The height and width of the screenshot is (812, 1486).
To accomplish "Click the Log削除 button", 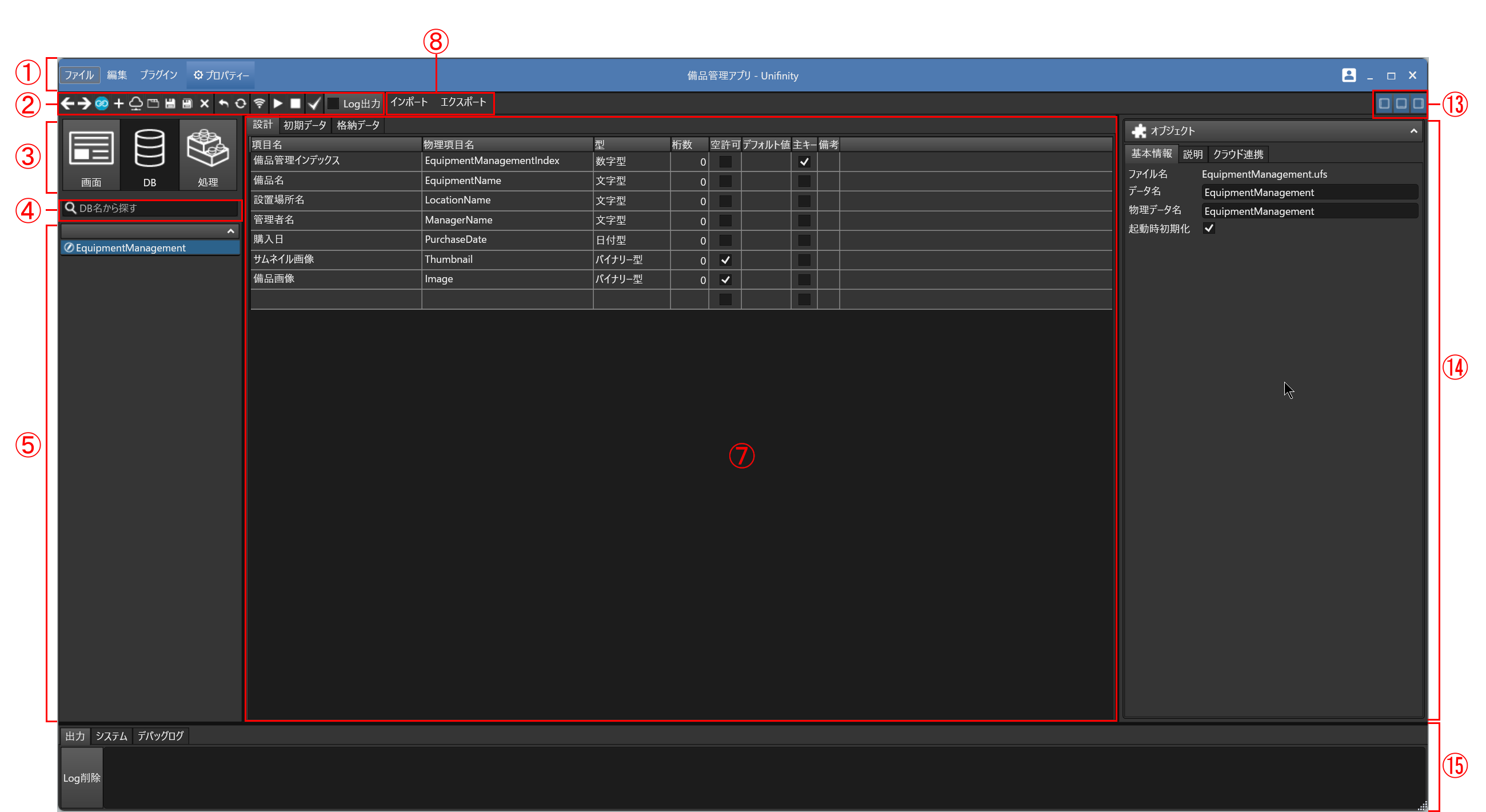I will (x=81, y=777).
